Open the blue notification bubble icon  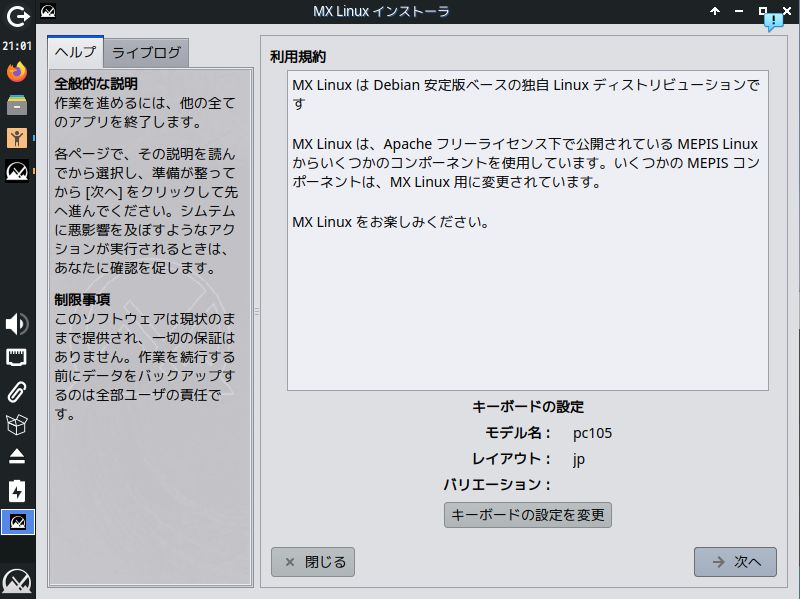click(773, 22)
